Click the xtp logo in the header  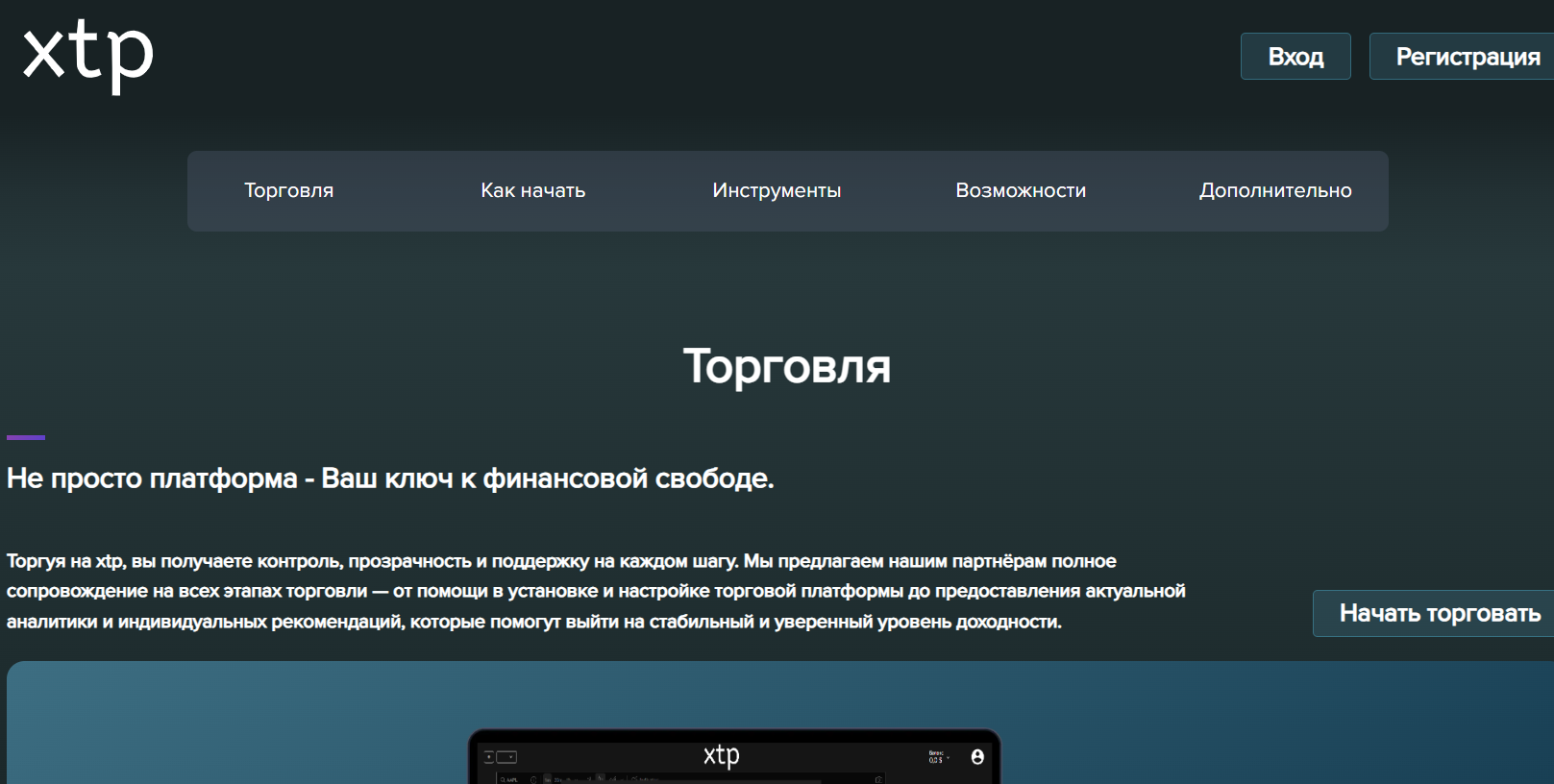point(87,56)
